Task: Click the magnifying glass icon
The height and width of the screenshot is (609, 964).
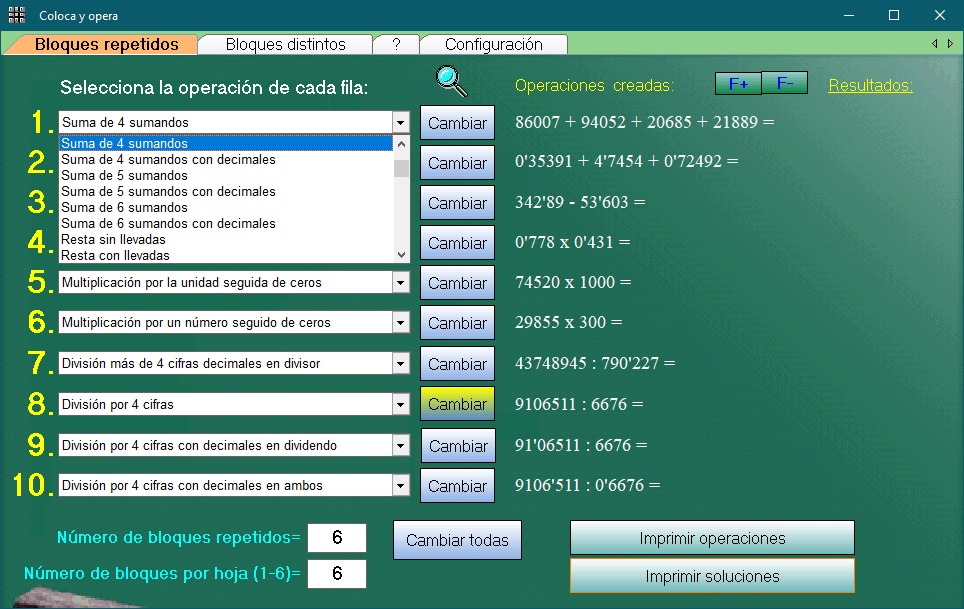Action: coord(452,82)
